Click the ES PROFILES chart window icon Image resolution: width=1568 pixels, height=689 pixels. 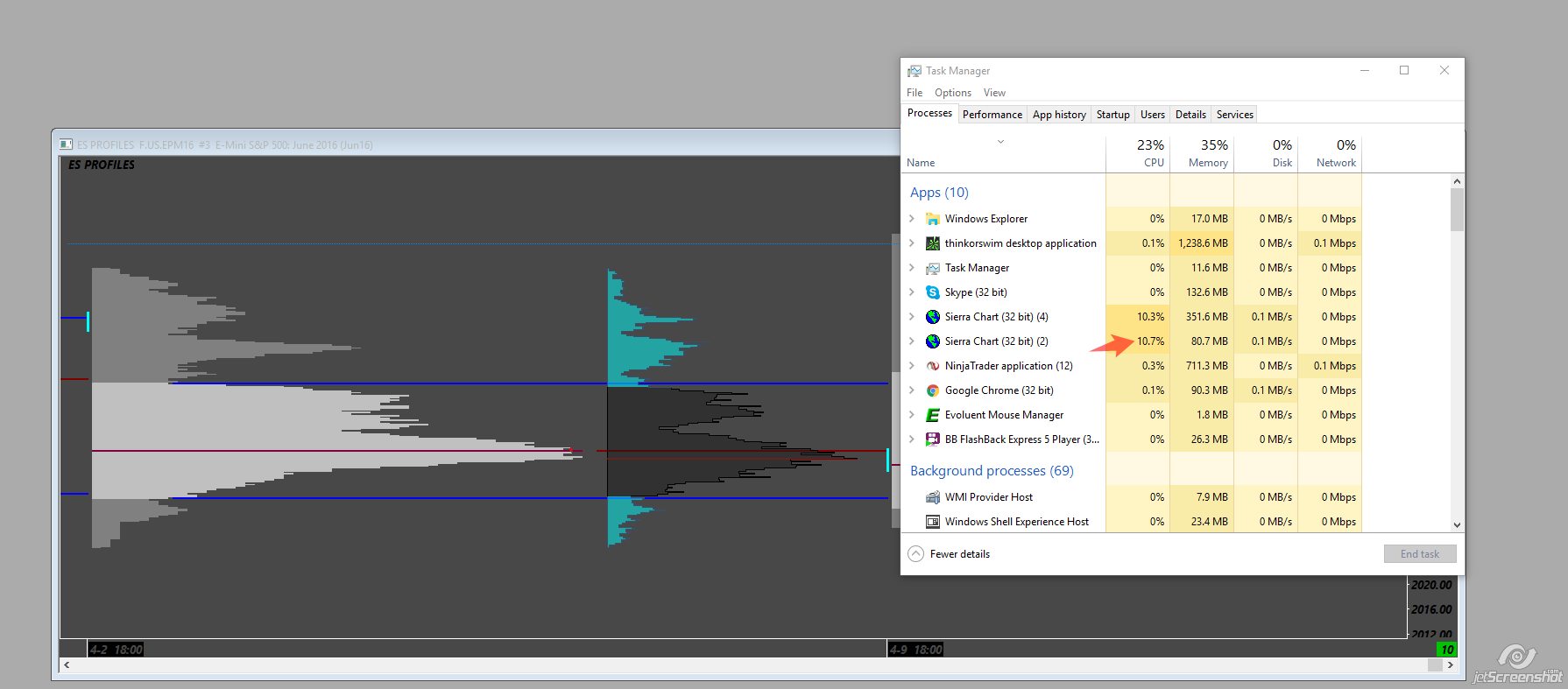pyautogui.click(x=66, y=144)
